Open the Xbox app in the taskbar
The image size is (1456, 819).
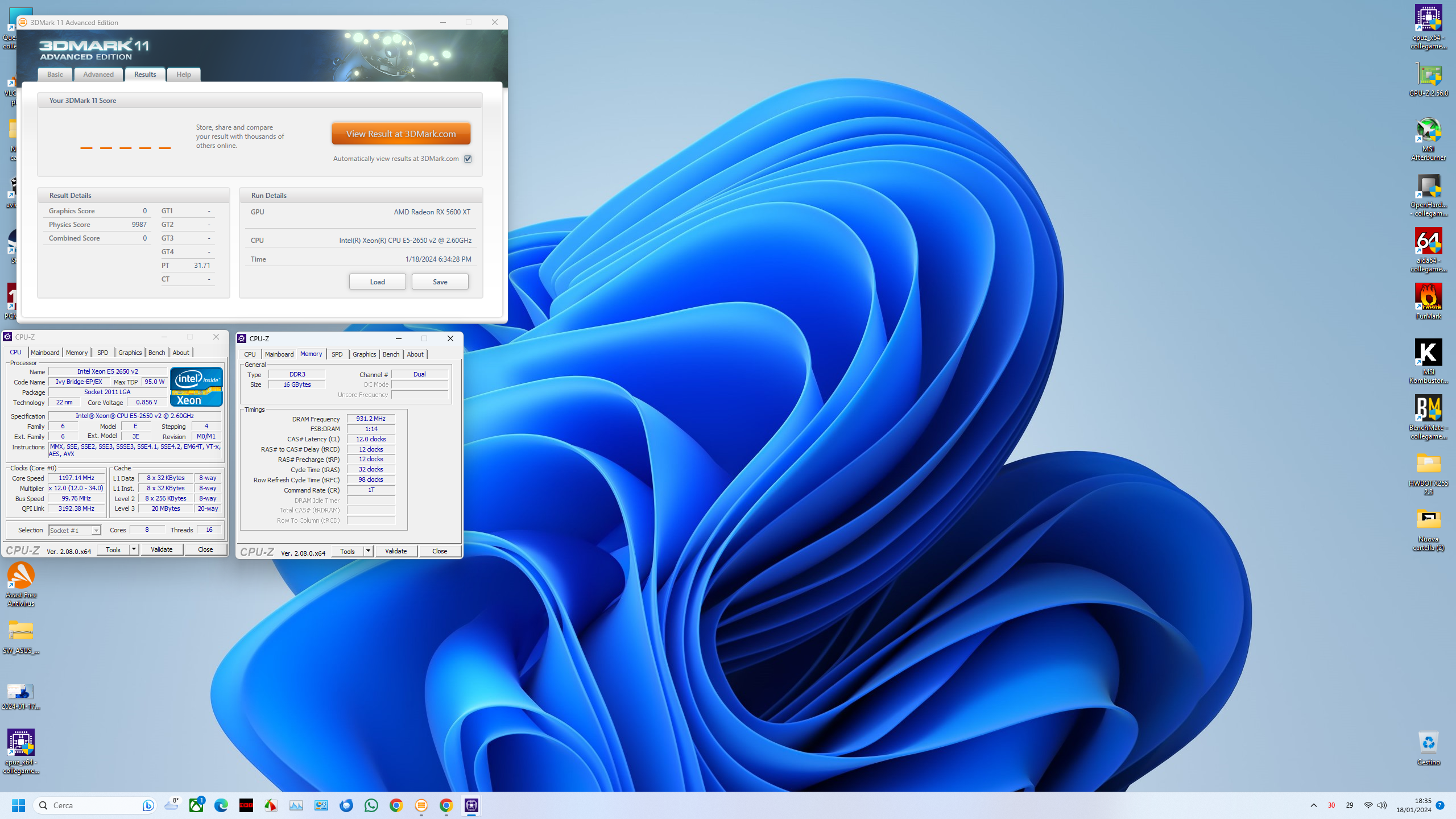coord(197,805)
